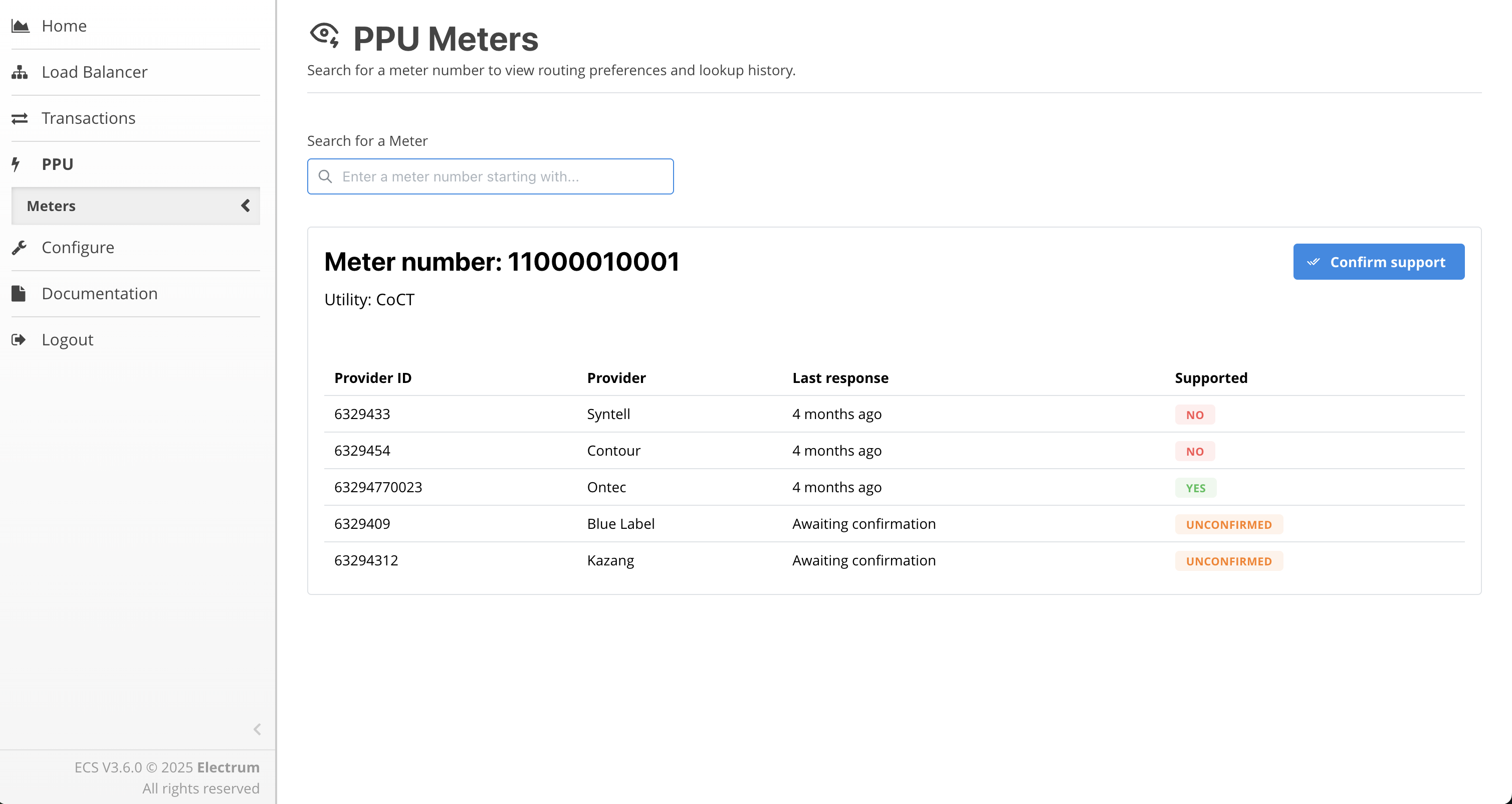The height and width of the screenshot is (804, 1512).
Task: Click the YES badge for Ontec
Action: (1195, 488)
